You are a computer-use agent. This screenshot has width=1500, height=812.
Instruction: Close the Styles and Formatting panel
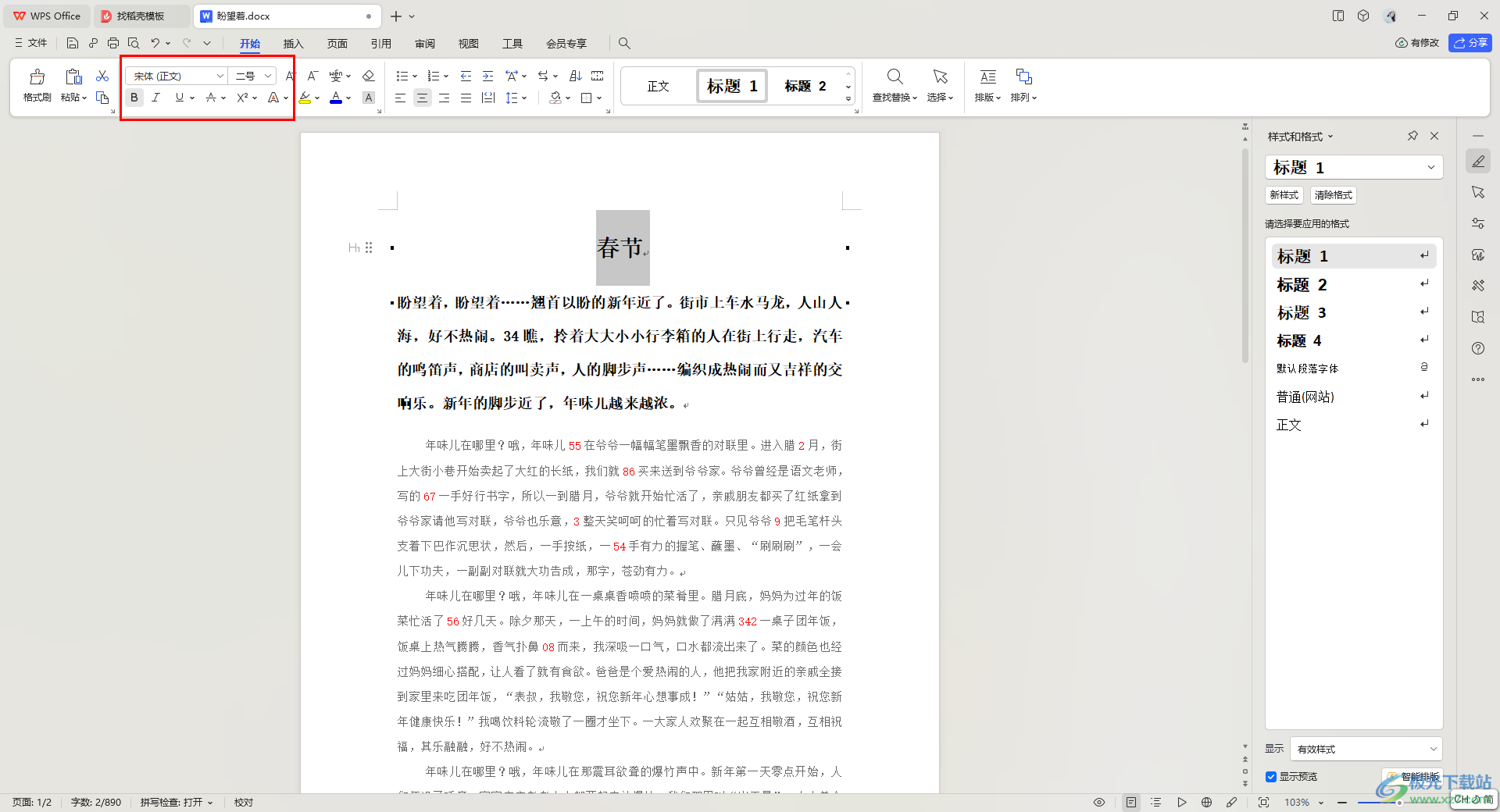tap(1434, 136)
